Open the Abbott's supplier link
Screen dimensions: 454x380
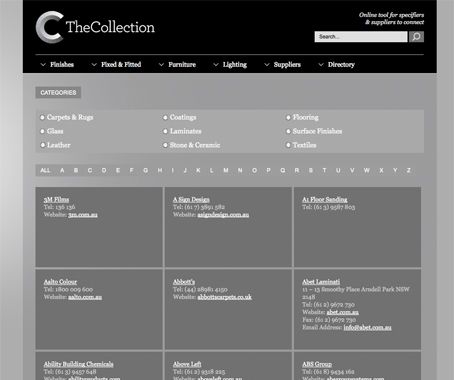pyautogui.click(x=184, y=282)
